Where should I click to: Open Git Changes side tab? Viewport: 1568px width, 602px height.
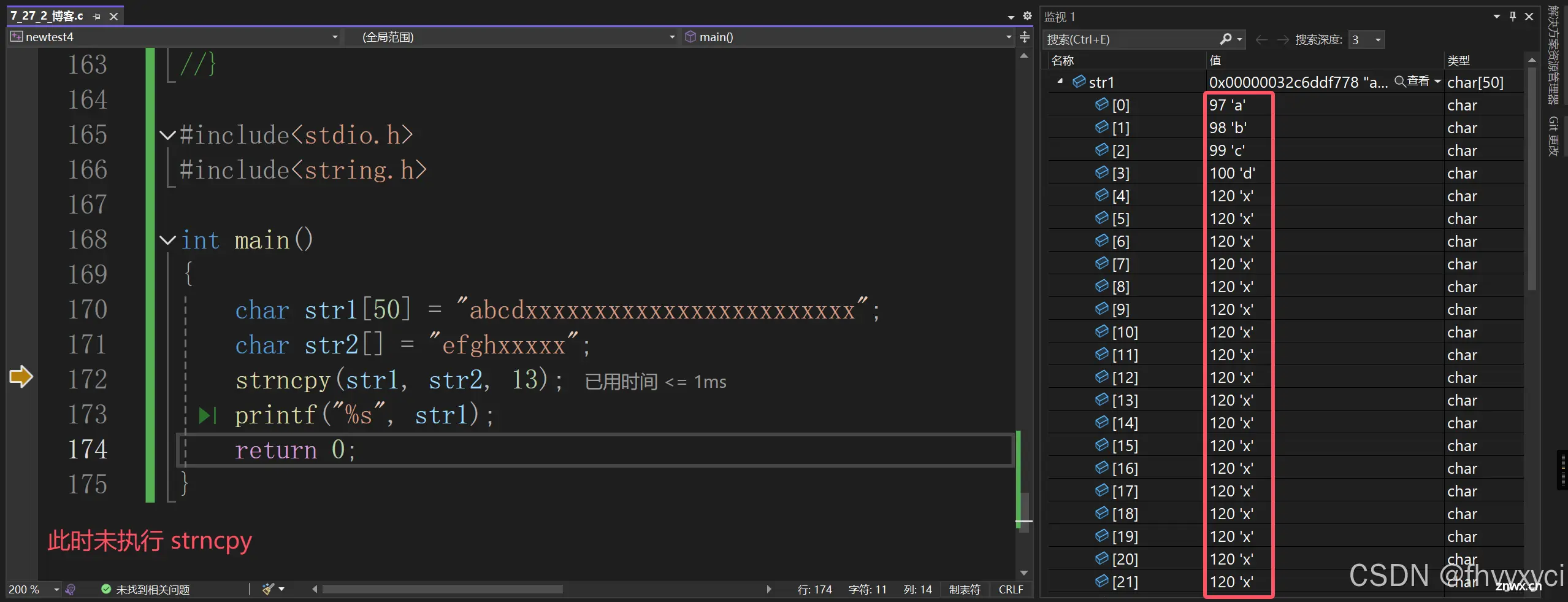click(x=1553, y=136)
